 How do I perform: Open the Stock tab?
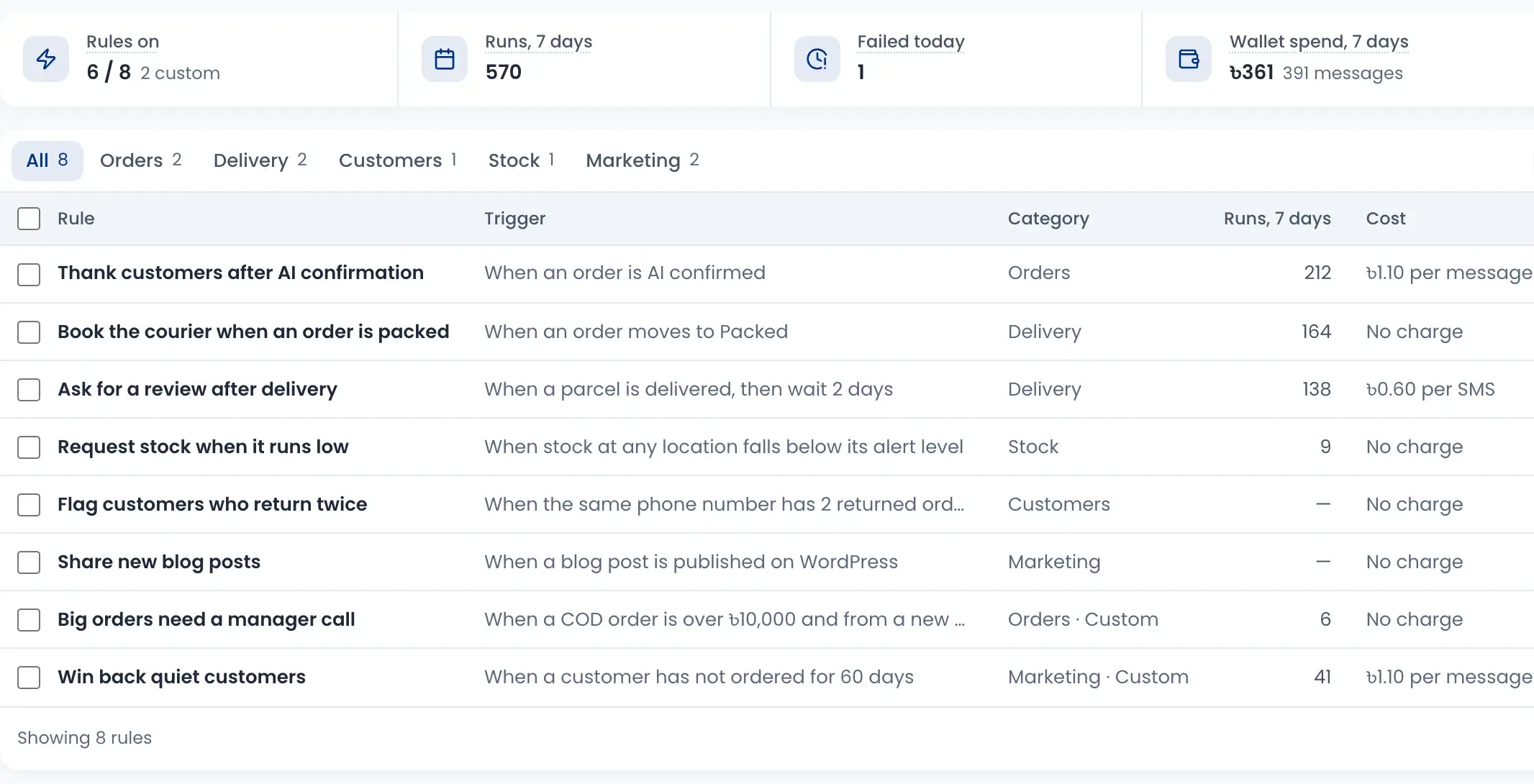pyautogui.click(x=522, y=160)
